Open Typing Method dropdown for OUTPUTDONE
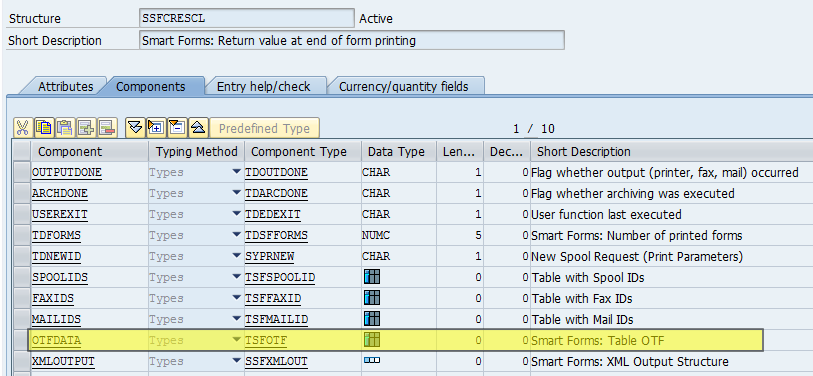Screen dimensions: 813x376 236,172
